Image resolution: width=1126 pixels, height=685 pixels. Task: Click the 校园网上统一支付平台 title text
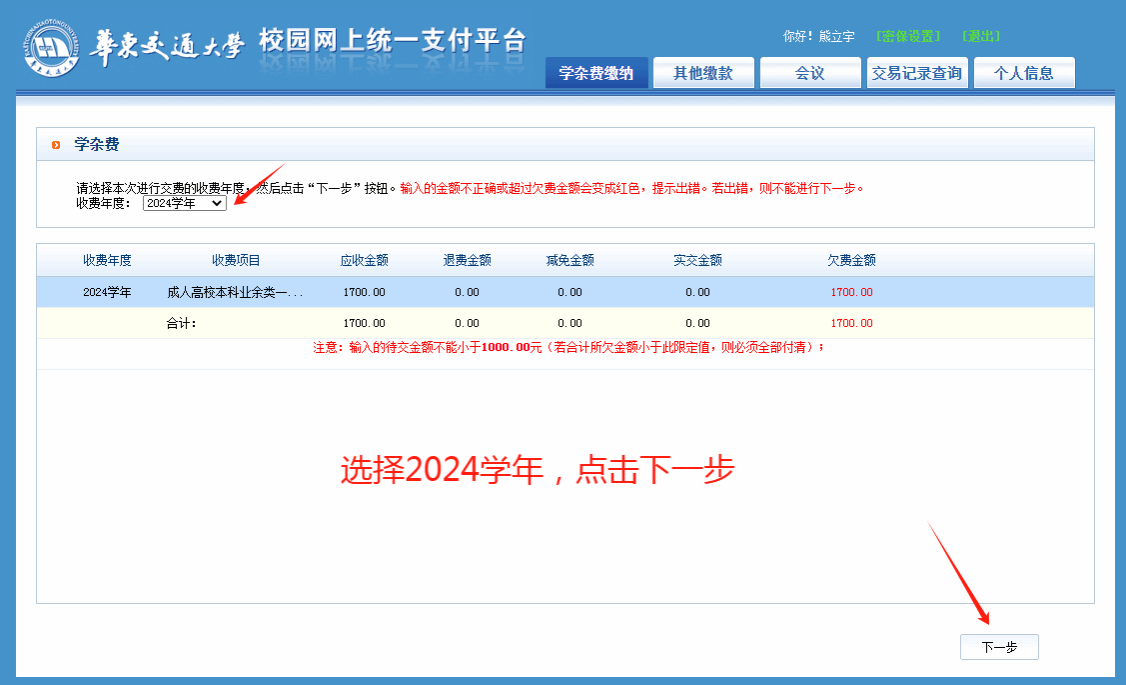point(392,41)
